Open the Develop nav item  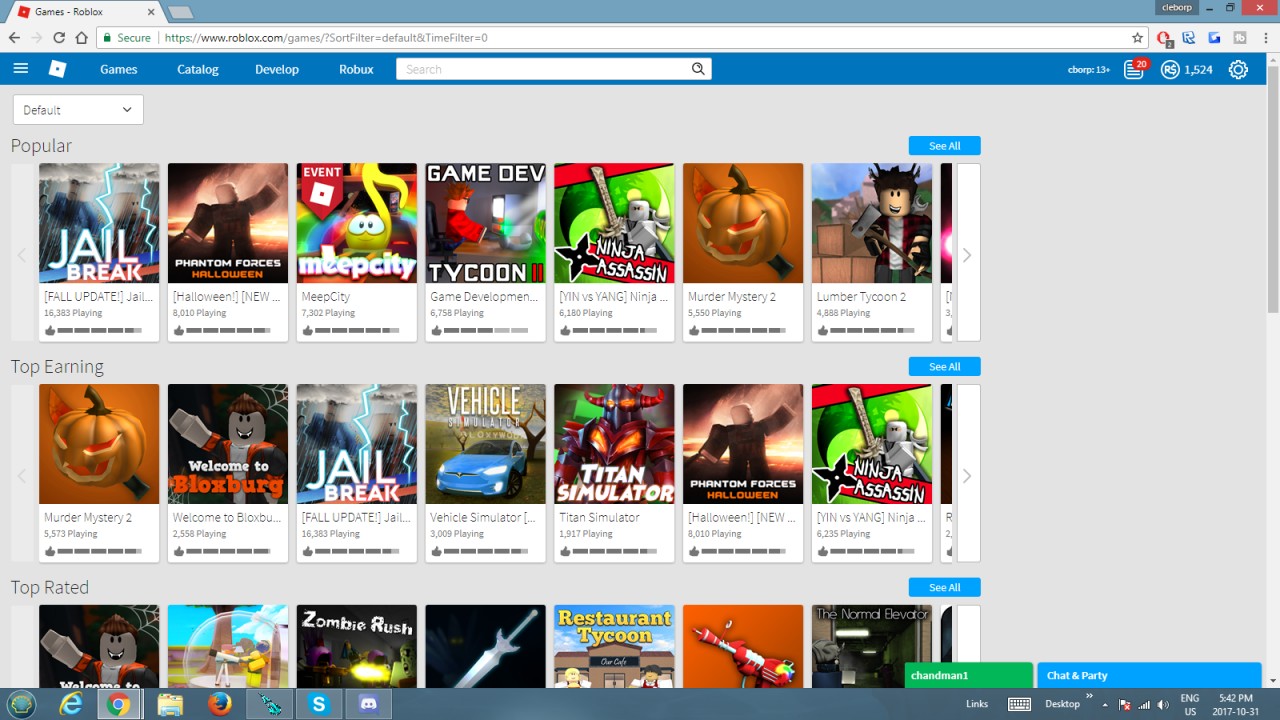(277, 69)
